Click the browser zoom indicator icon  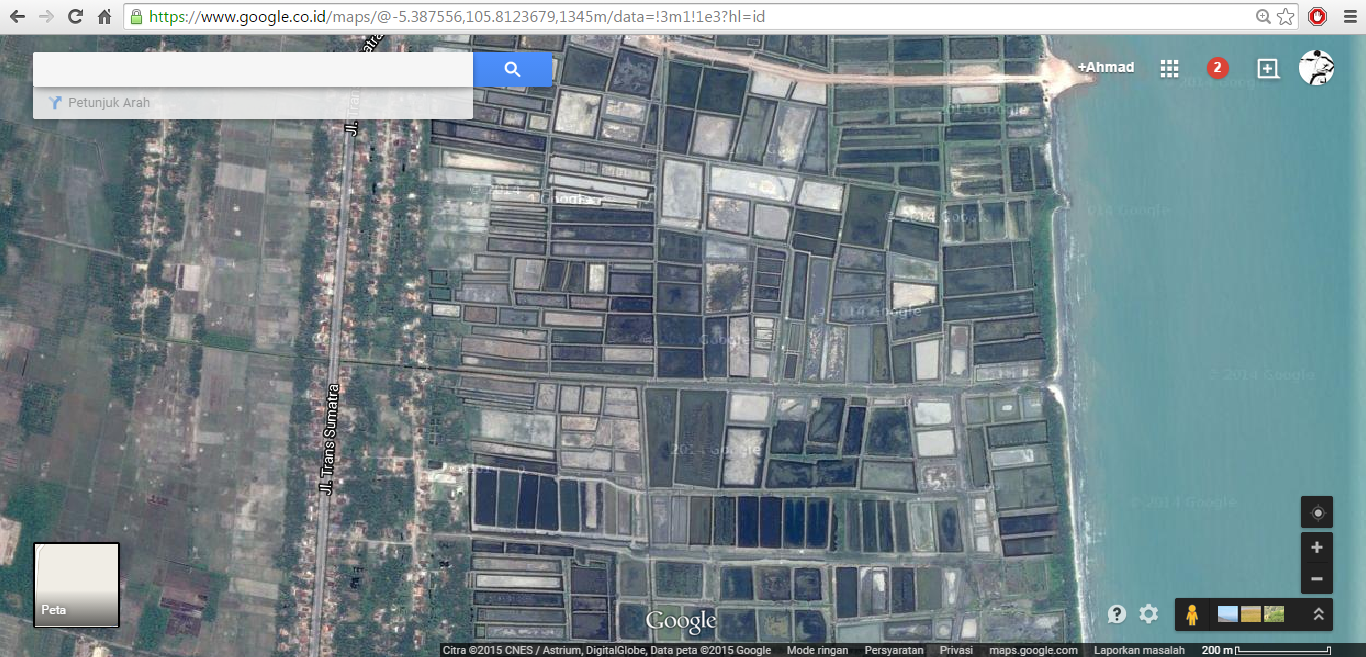[1263, 17]
